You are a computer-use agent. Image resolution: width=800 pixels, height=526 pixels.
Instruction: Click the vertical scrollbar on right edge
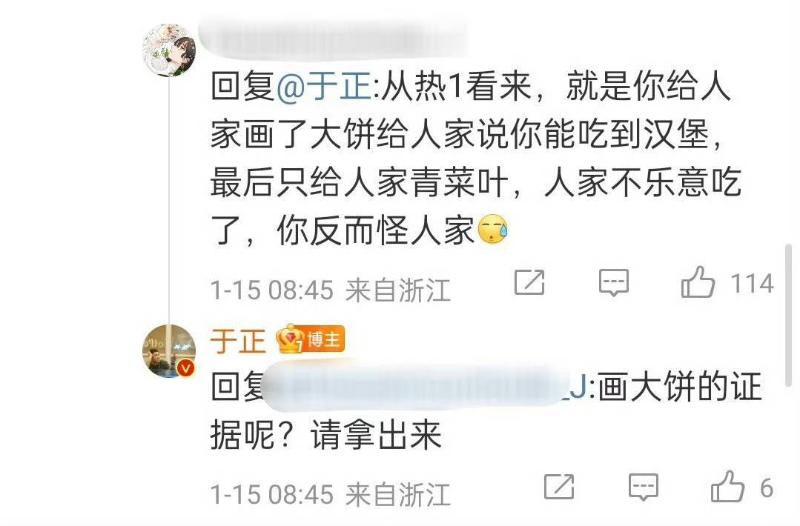coord(789,316)
